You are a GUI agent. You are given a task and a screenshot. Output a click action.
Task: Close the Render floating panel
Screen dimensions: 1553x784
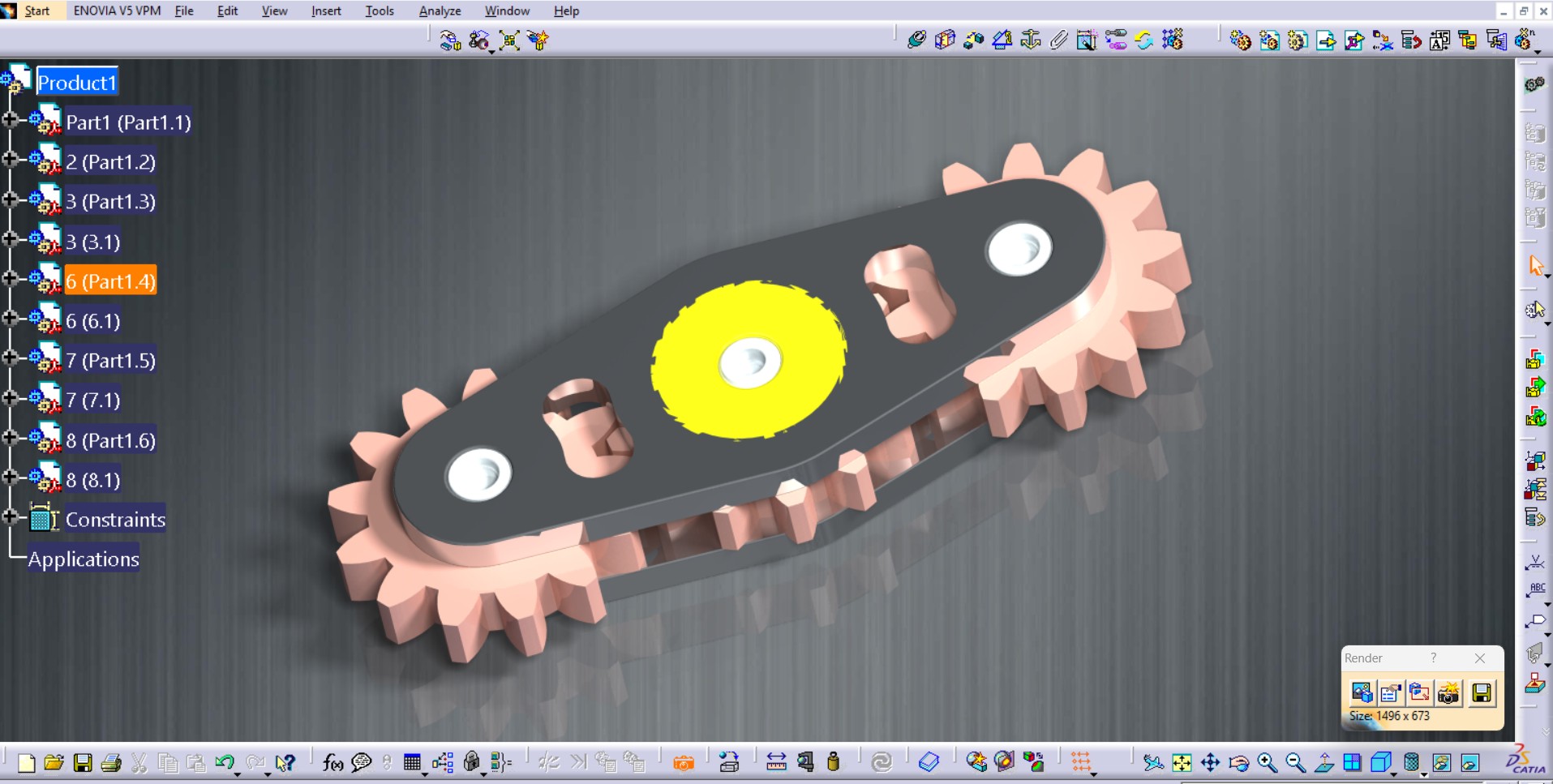pos(1480,658)
